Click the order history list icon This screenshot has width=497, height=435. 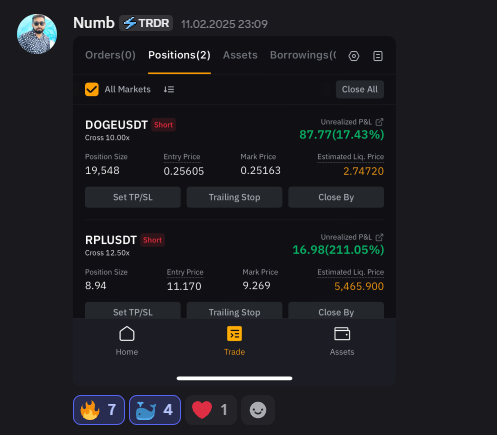[378, 56]
